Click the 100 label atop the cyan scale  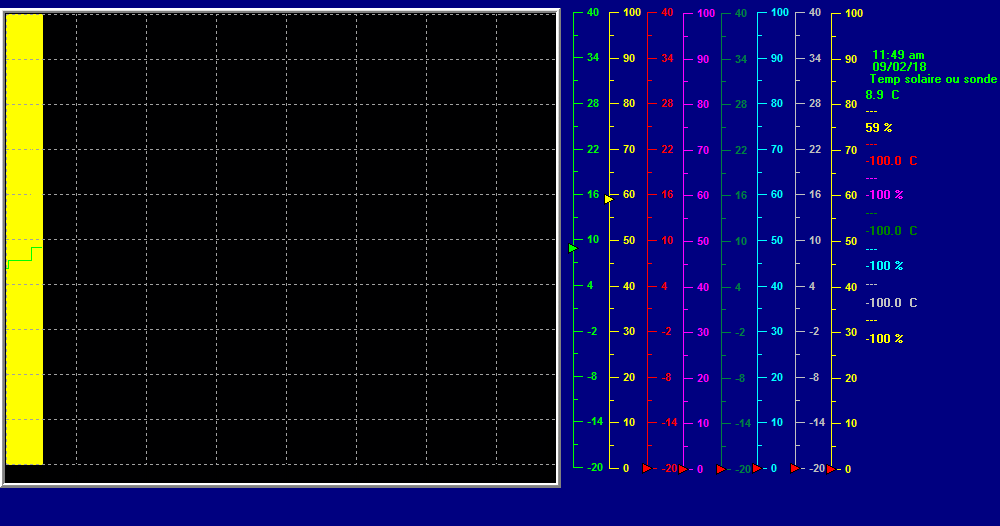pos(780,13)
